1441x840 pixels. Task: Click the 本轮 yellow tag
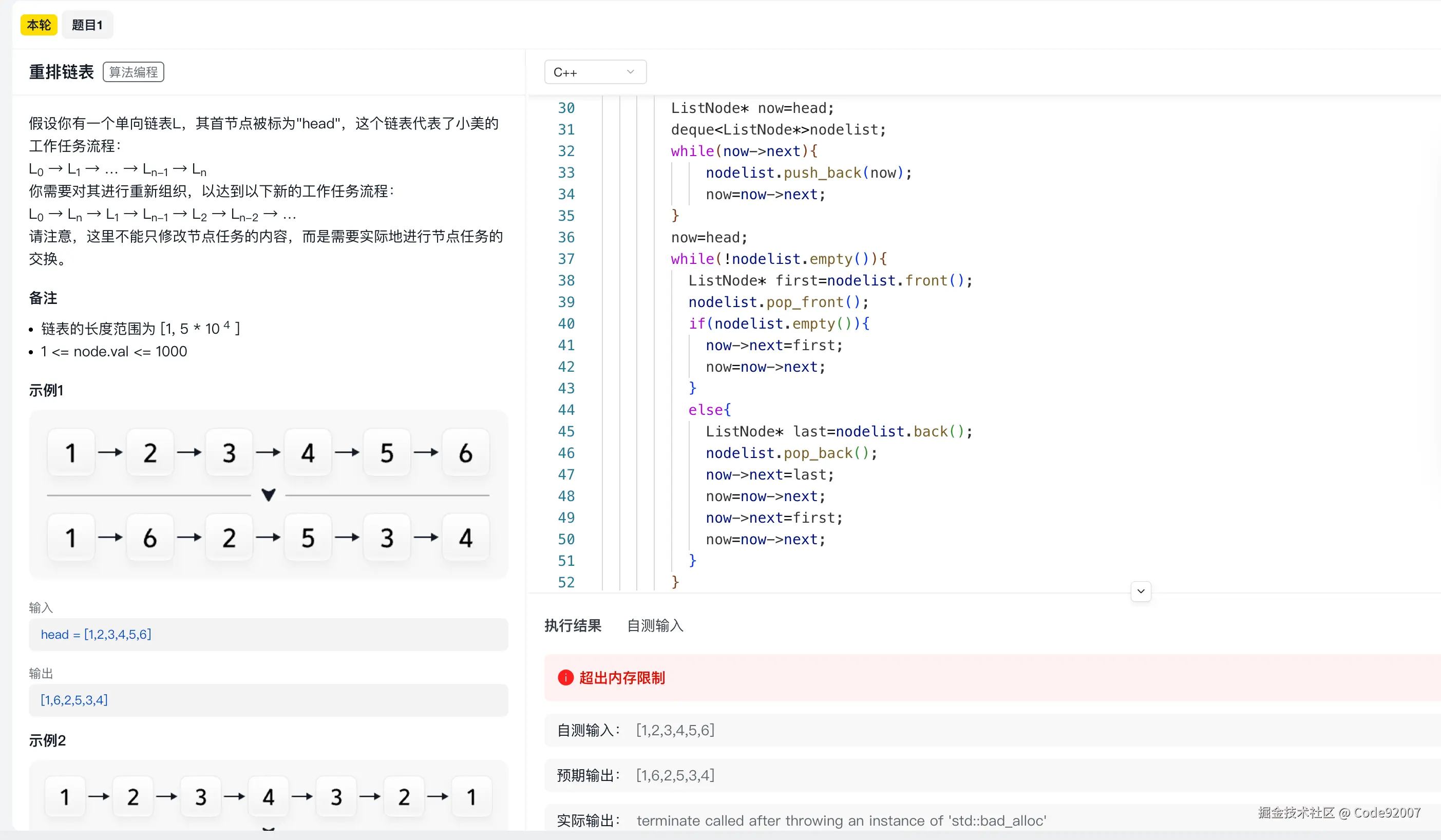tap(39, 25)
